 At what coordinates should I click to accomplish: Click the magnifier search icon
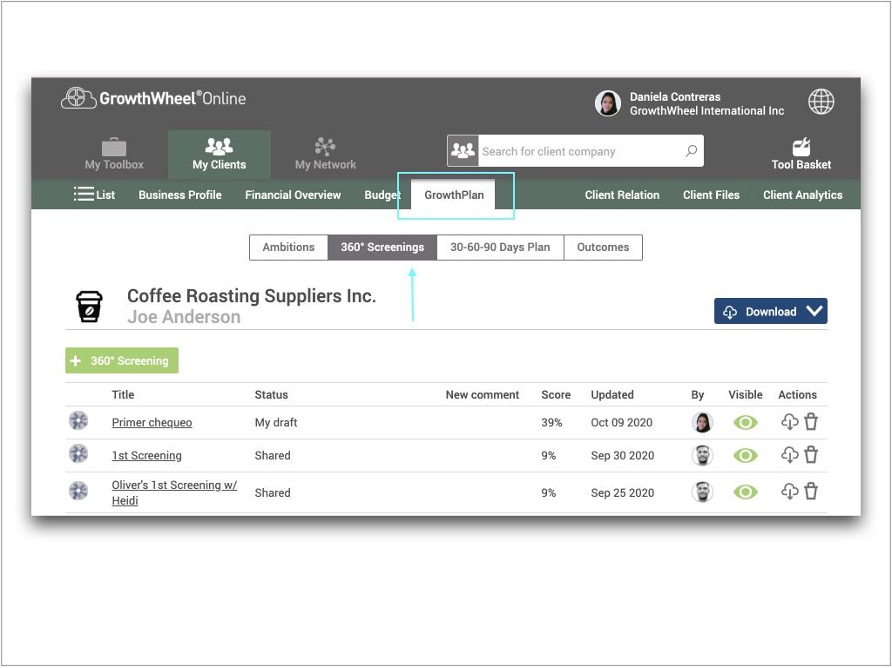pyautogui.click(x=691, y=151)
